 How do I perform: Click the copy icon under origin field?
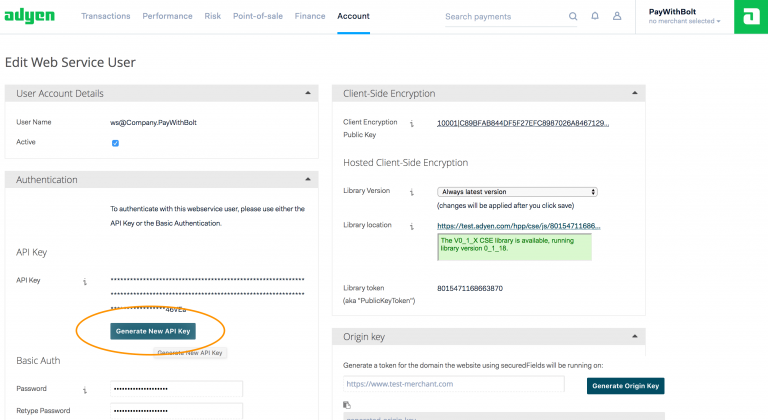(347, 405)
